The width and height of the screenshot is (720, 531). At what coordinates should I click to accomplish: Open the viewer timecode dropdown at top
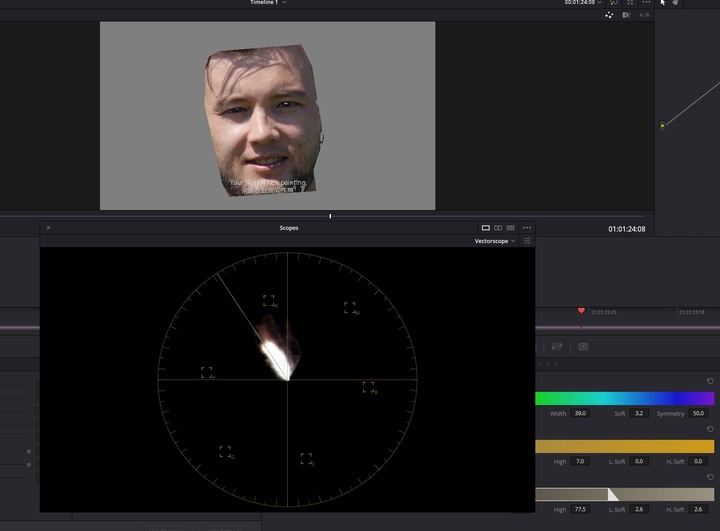click(583, 2)
